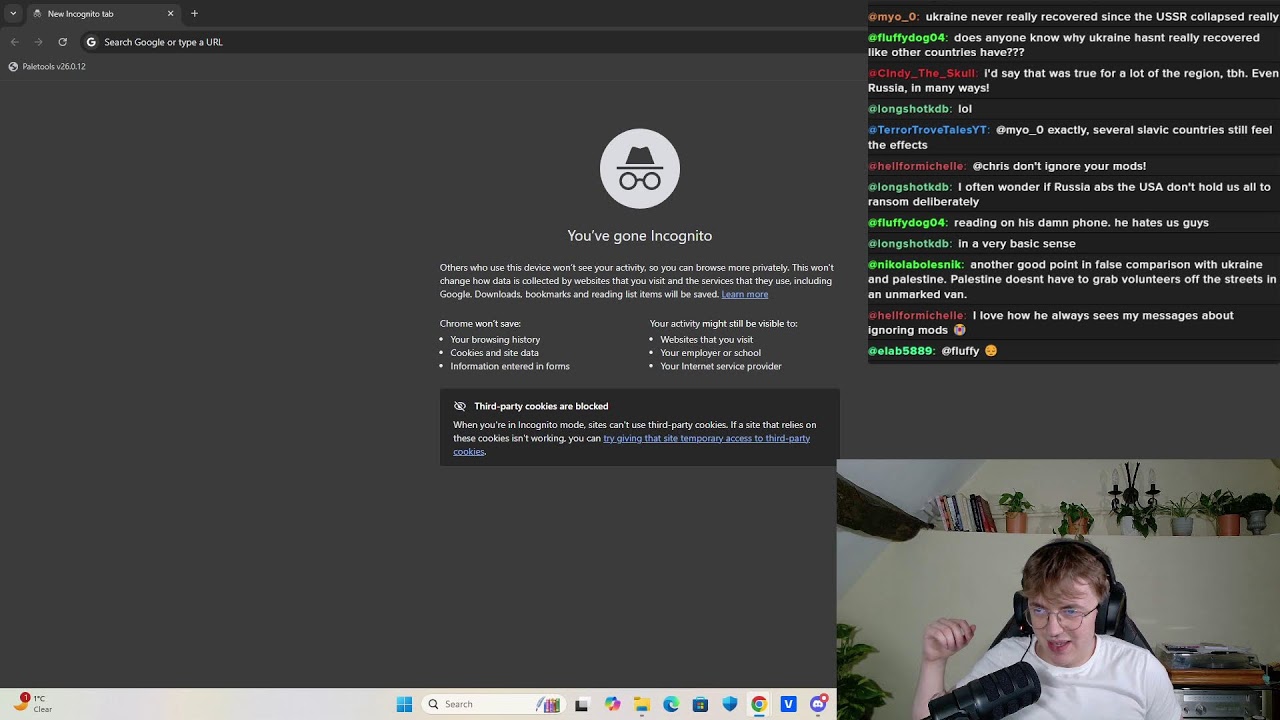Select the New Incognito tab

[100, 14]
